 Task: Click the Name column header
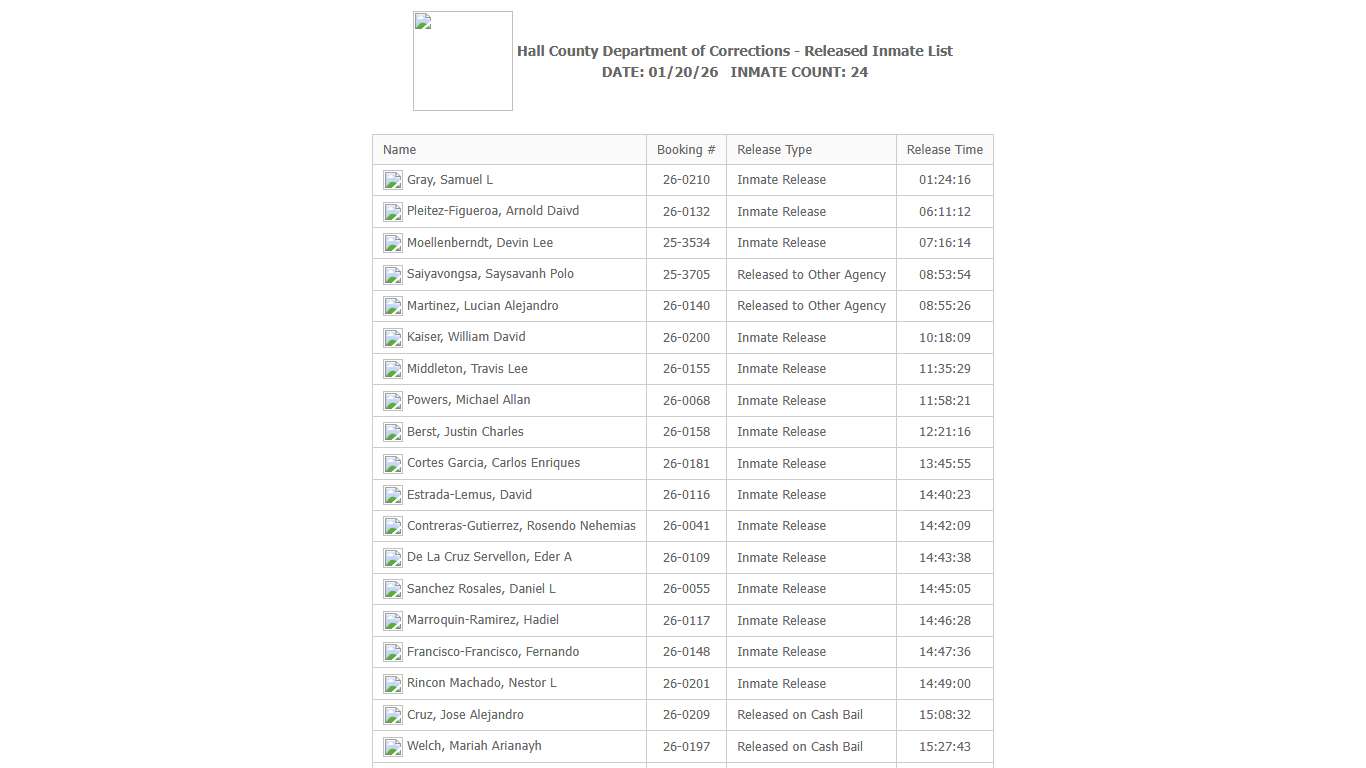click(399, 149)
